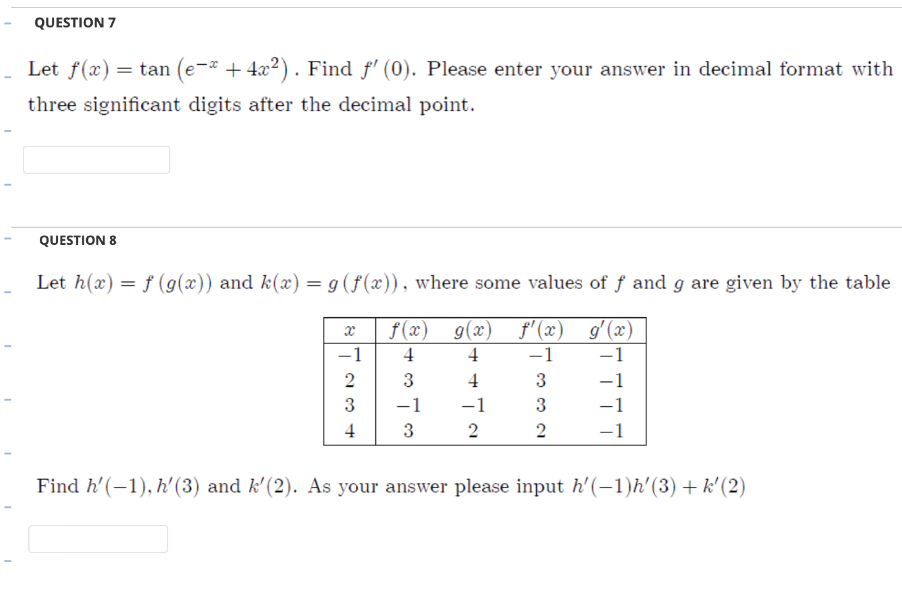Click the dash marker left of Question 7 answer box

tap(8, 130)
